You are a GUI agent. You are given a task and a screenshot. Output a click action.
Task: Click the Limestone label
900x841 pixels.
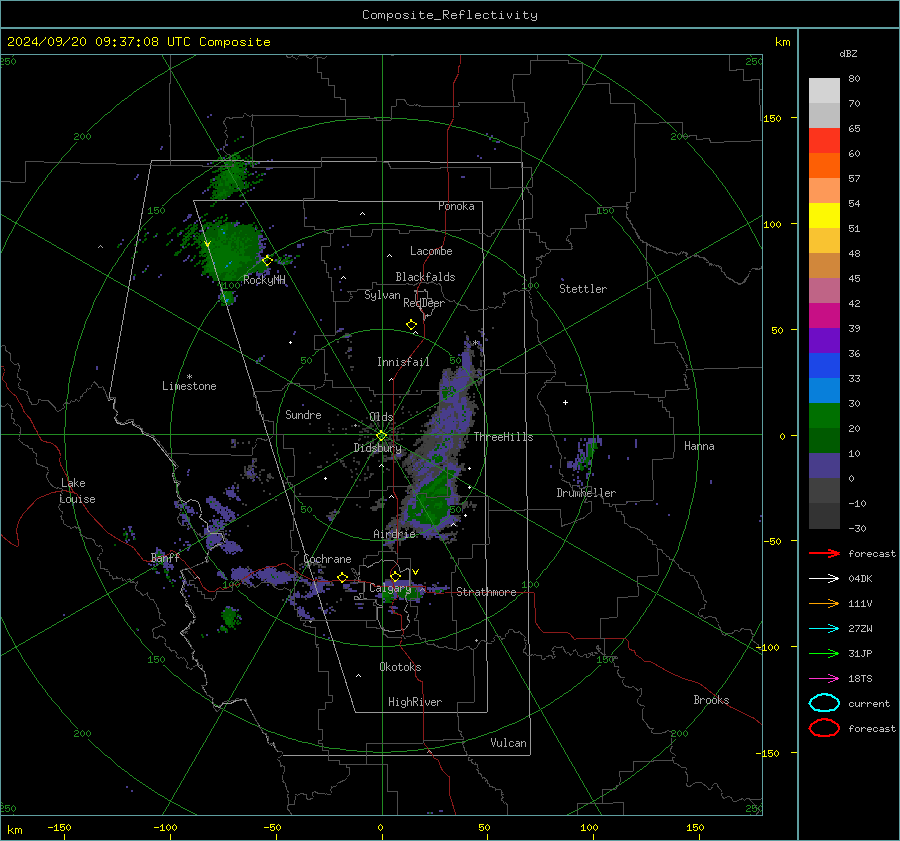coord(189,386)
